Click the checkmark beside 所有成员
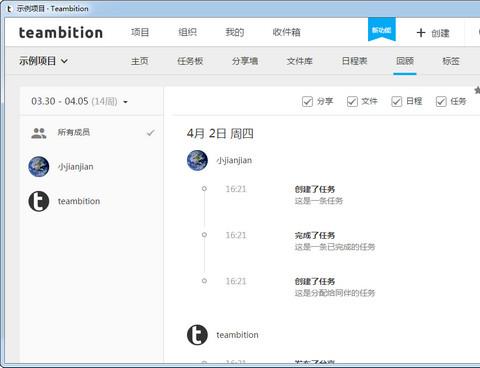480x368 pixels. click(151, 133)
